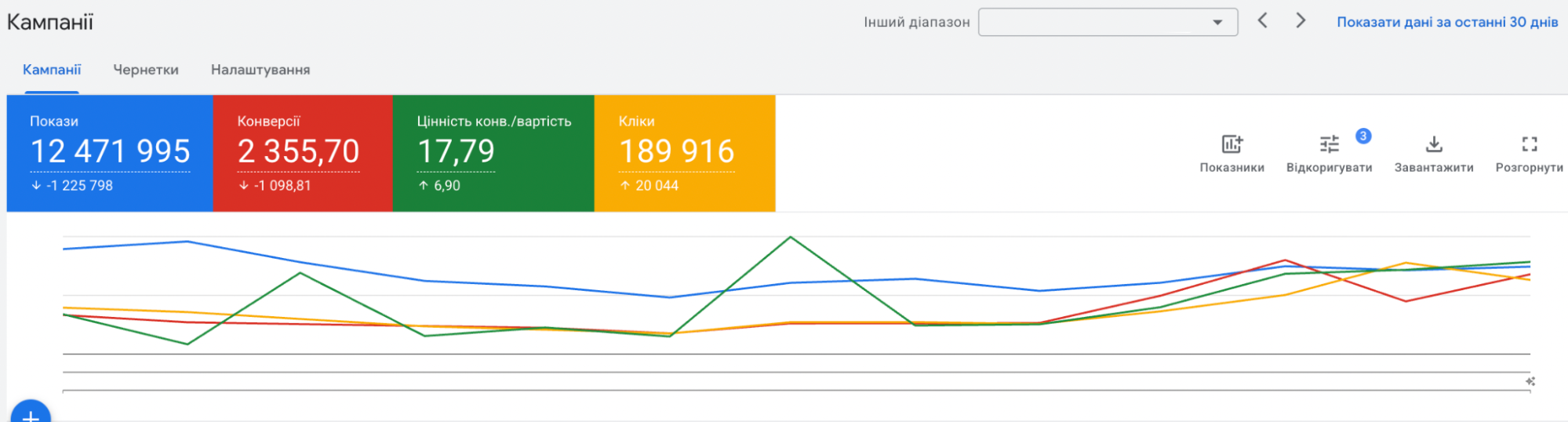Select the green Цінність конв./вартість card
The width and height of the screenshot is (1568, 422).
point(493,153)
